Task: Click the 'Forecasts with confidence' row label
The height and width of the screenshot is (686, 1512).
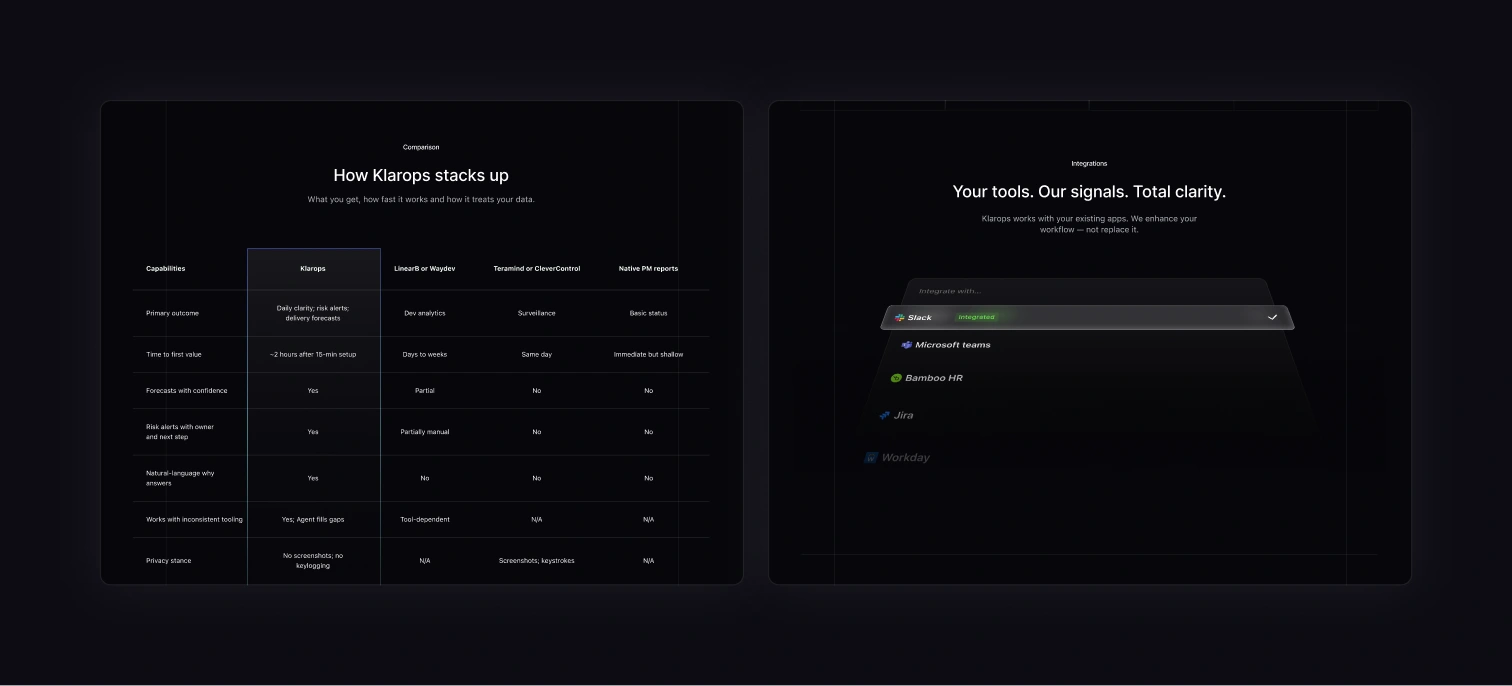Action: (x=187, y=391)
